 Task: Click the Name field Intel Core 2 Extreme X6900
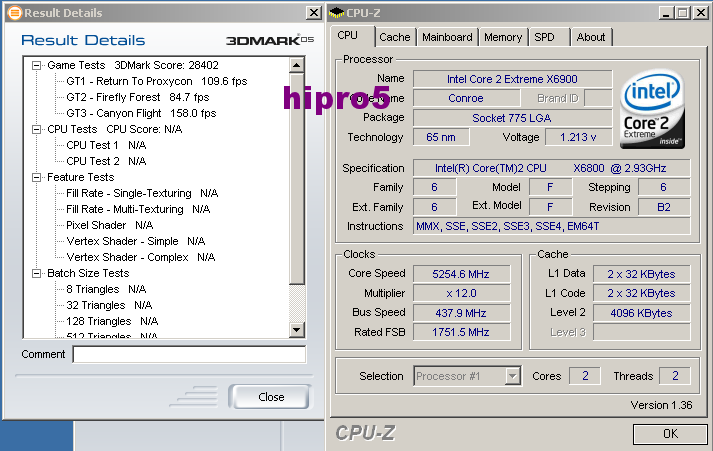pyautogui.click(x=512, y=79)
